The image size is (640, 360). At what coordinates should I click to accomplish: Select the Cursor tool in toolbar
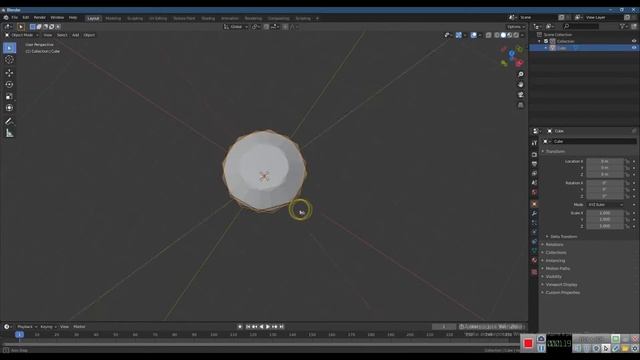click(9, 60)
